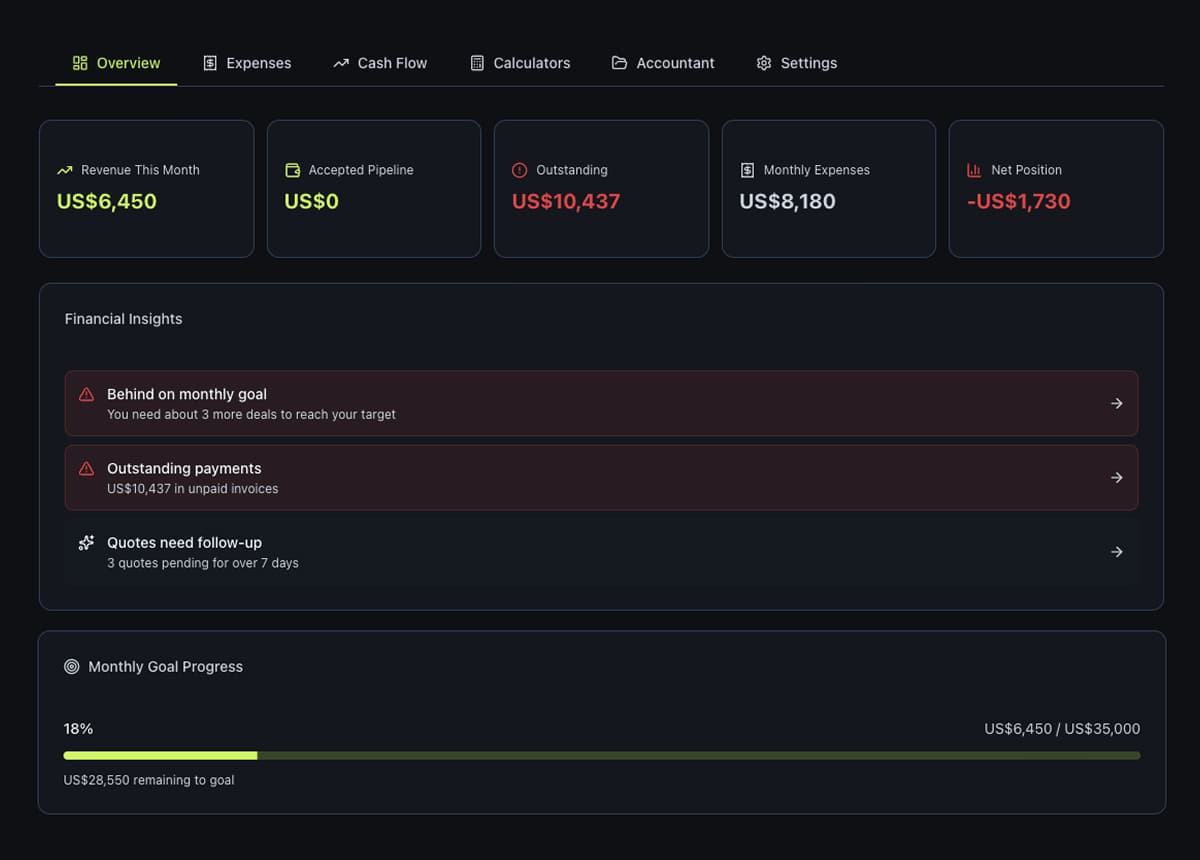Open the Accountant tab
This screenshot has width=1200, height=860.
pyautogui.click(x=663, y=63)
